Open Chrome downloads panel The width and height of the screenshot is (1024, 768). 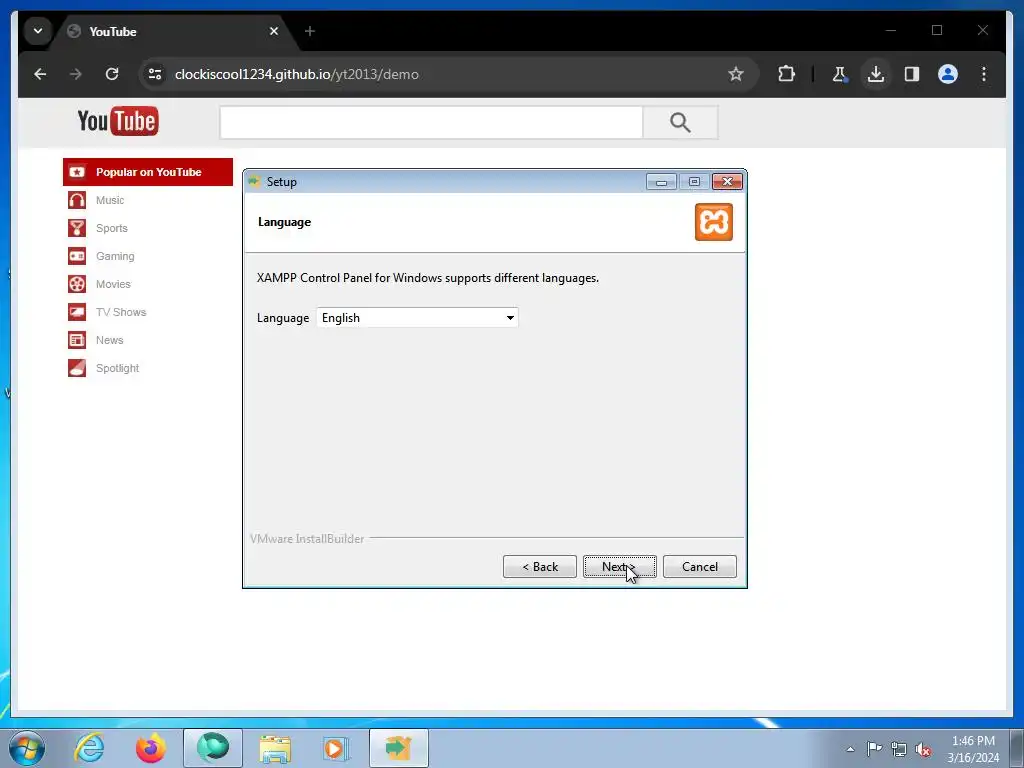[876, 74]
